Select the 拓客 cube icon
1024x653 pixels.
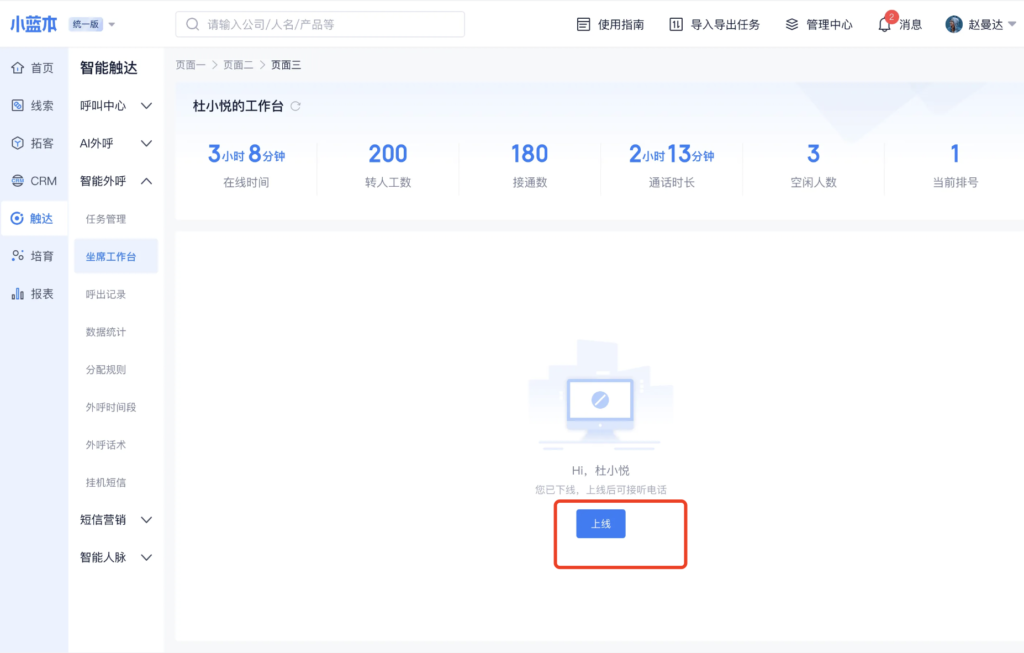pos(17,143)
